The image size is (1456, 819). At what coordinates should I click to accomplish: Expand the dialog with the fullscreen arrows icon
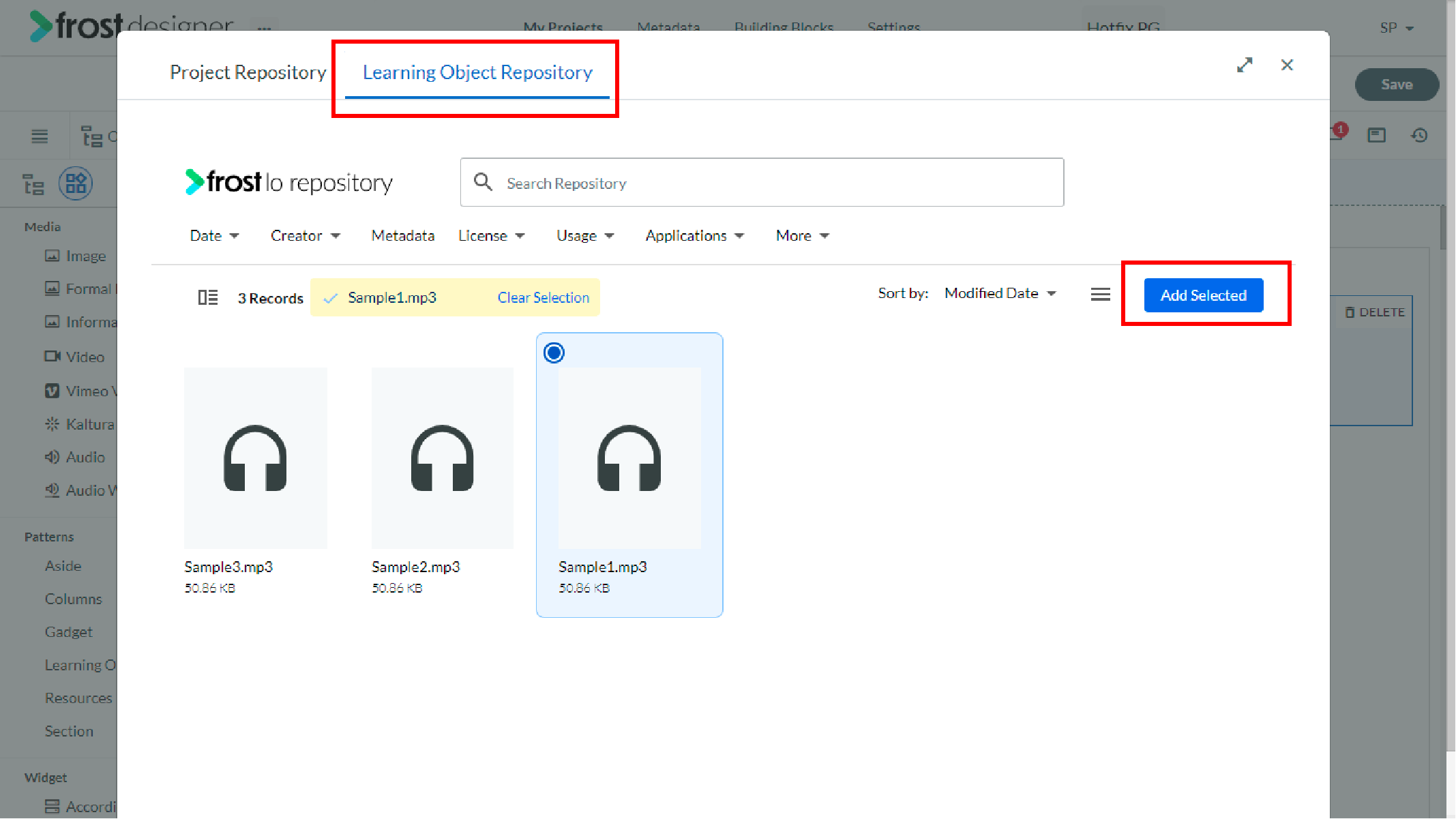click(x=1245, y=65)
